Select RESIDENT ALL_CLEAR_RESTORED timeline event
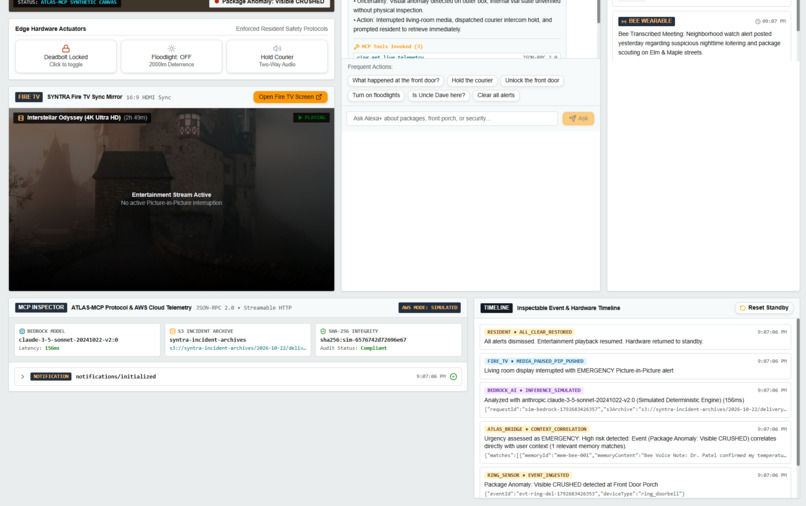The width and height of the screenshot is (806, 506). click(635, 337)
